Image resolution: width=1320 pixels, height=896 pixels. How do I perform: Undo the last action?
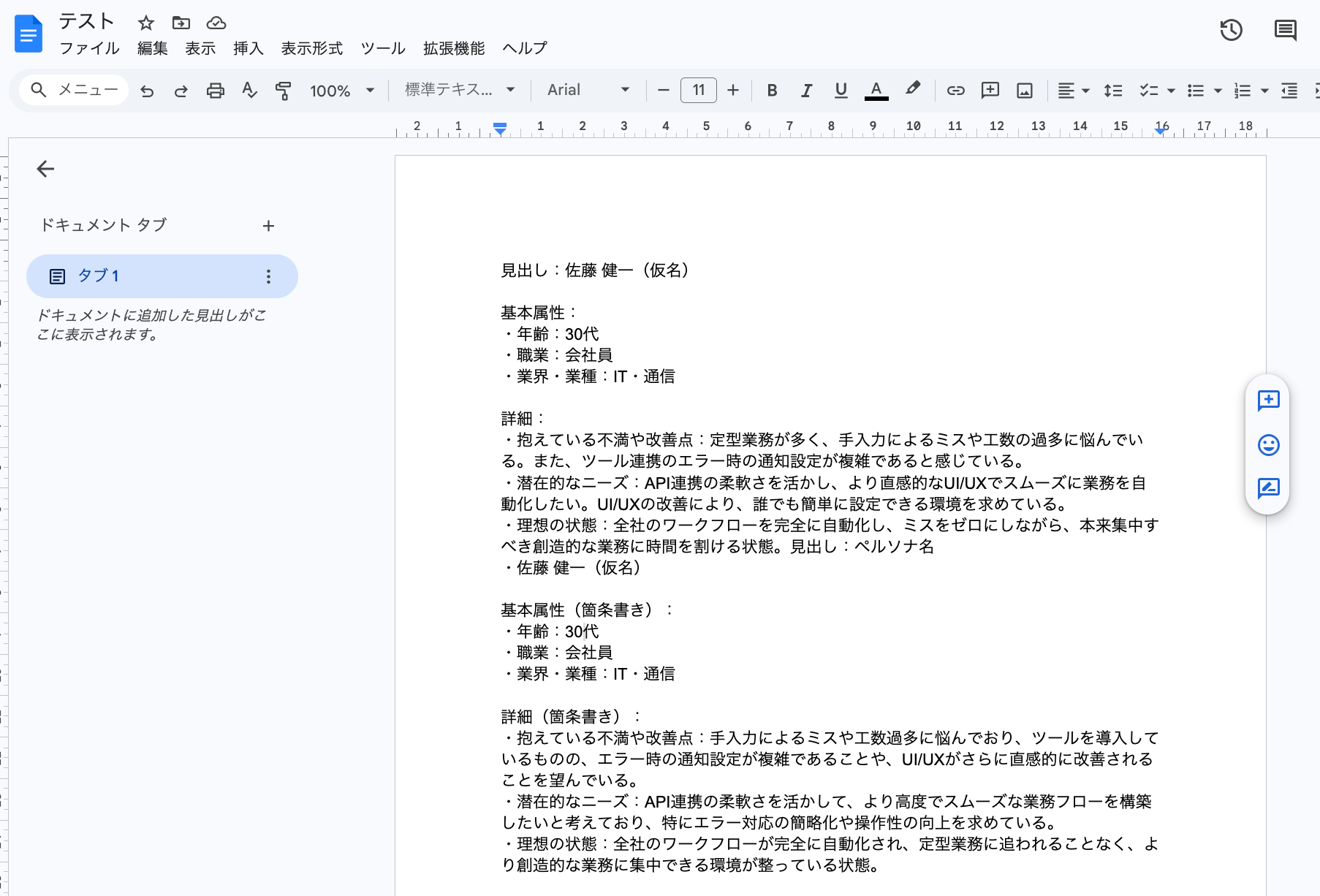pyautogui.click(x=147, y=91)
